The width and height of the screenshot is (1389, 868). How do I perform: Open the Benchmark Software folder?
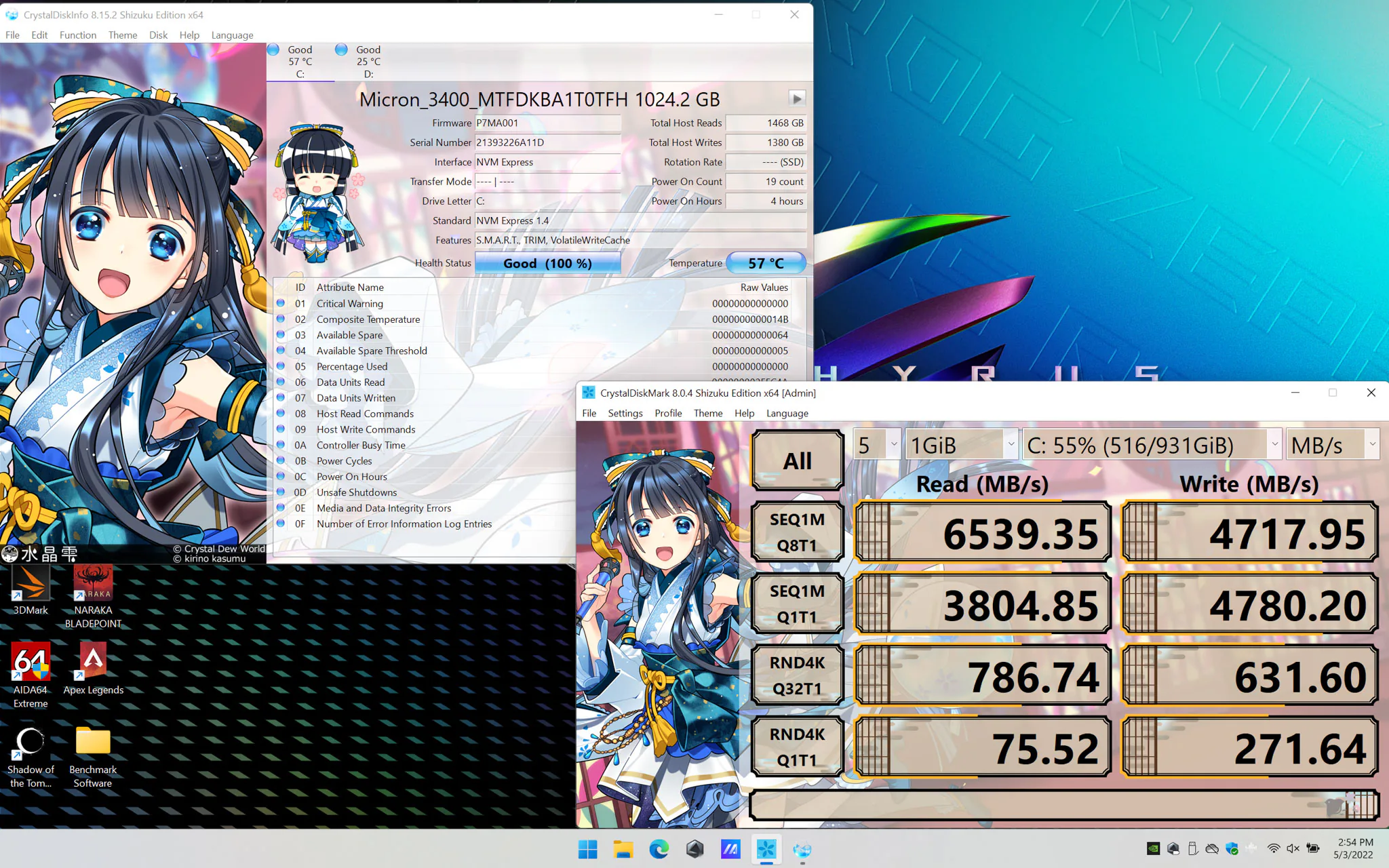[93, 757]
